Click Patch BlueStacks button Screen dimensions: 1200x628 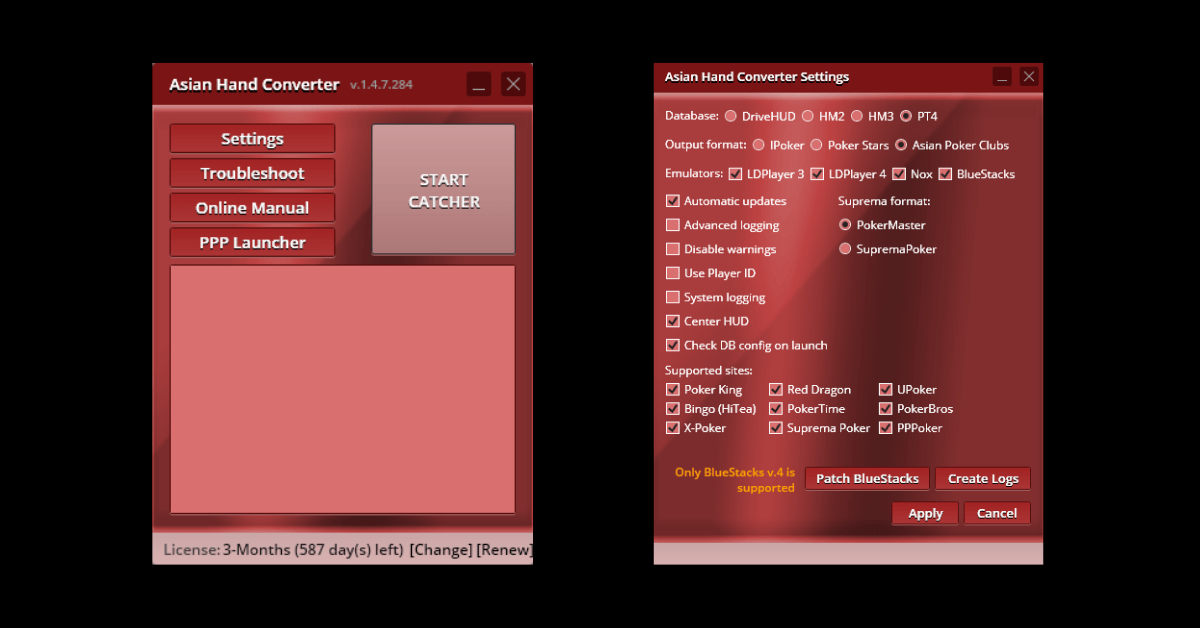click(867, 479)
